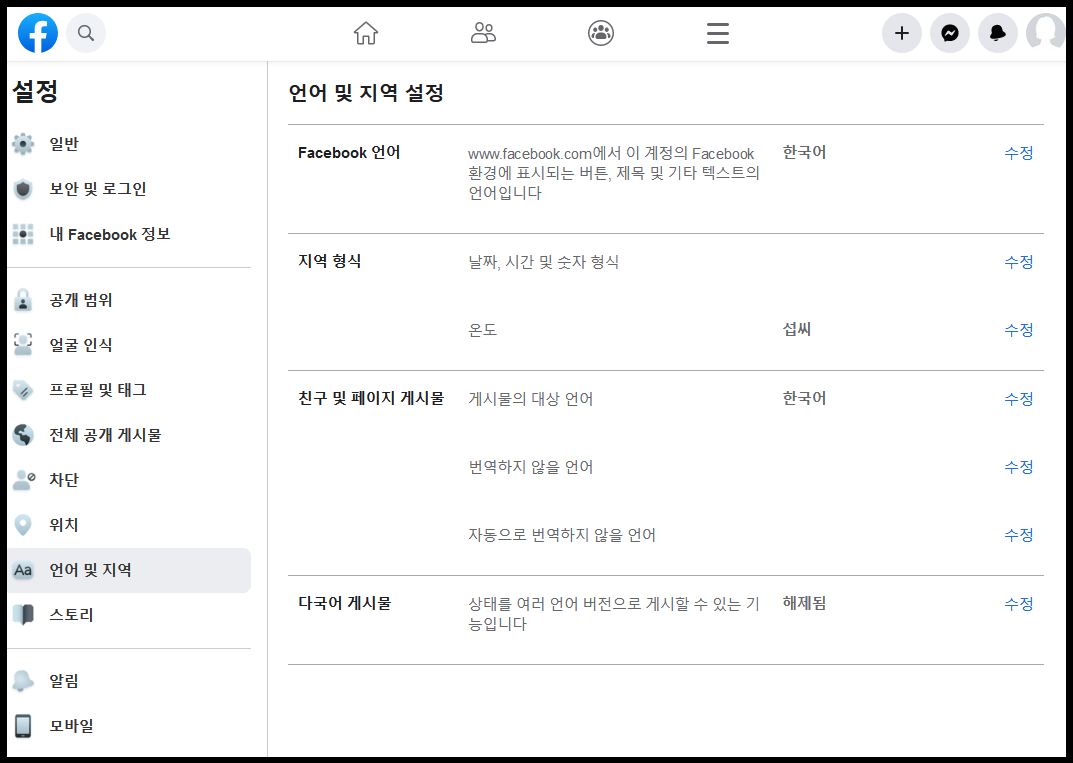Click tag icon next to 프로필 및 태그

[x=23, y=390]
